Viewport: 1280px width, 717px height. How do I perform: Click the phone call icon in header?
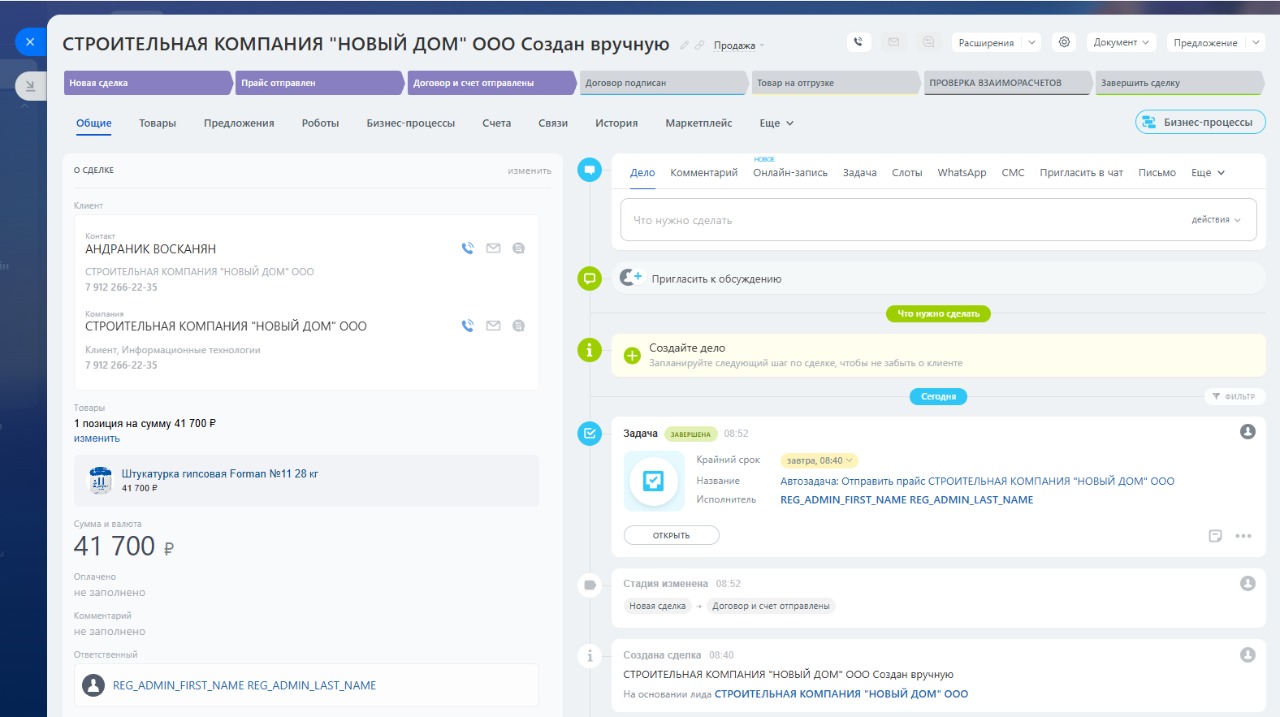click(x=858, y=43)
